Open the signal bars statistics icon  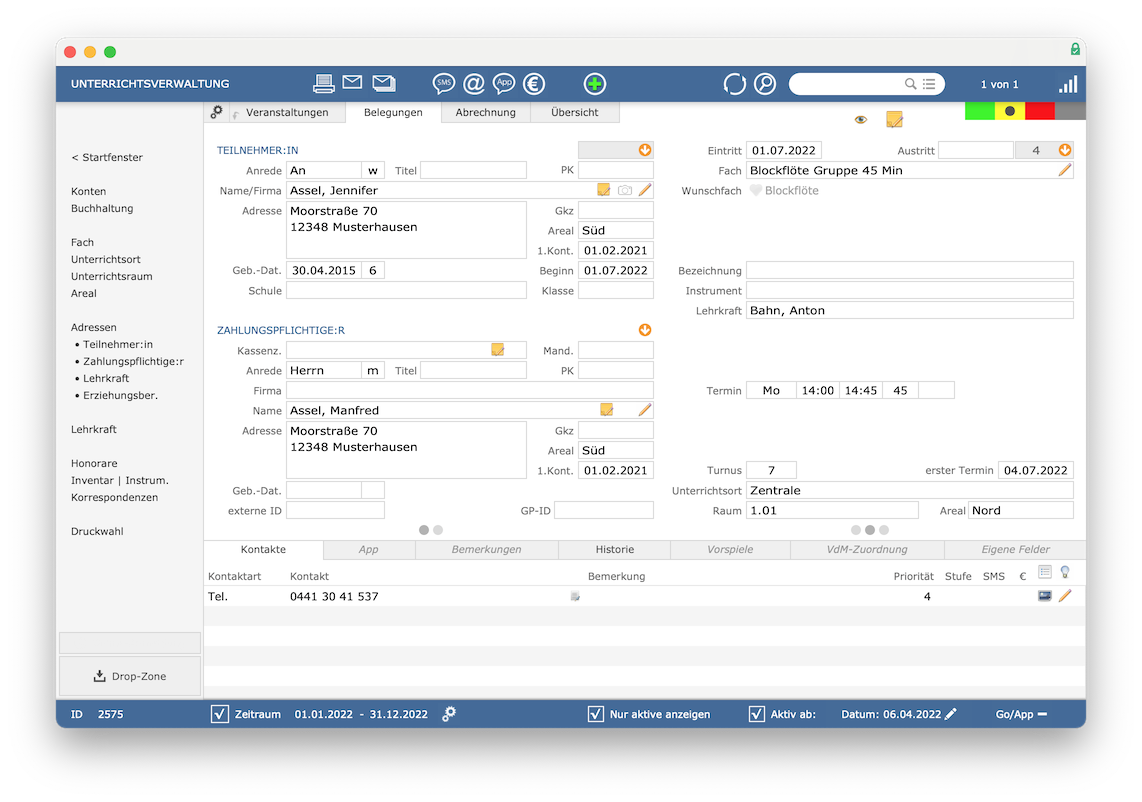coord(1068,84)
